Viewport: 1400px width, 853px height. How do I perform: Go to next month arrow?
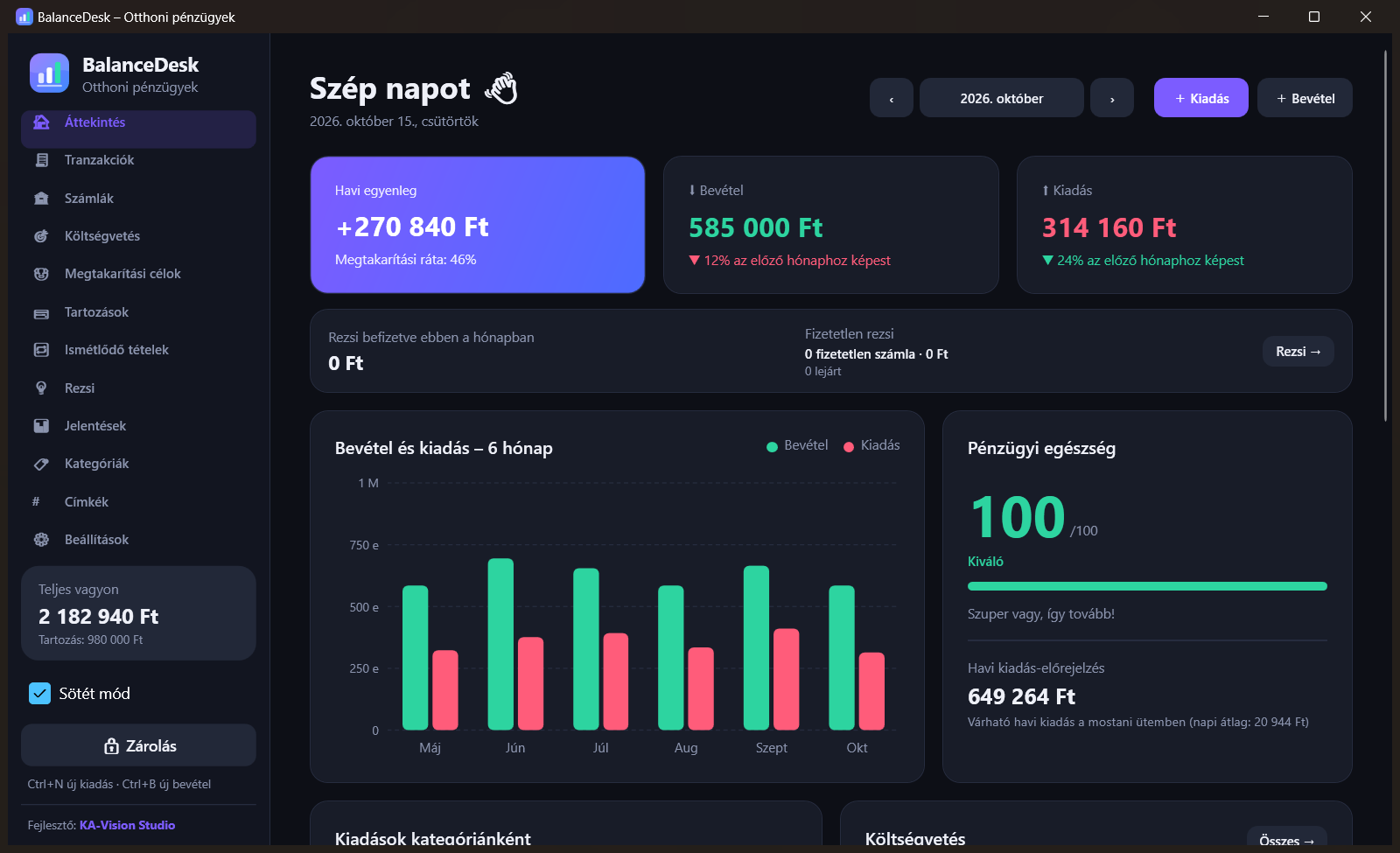1112,98
